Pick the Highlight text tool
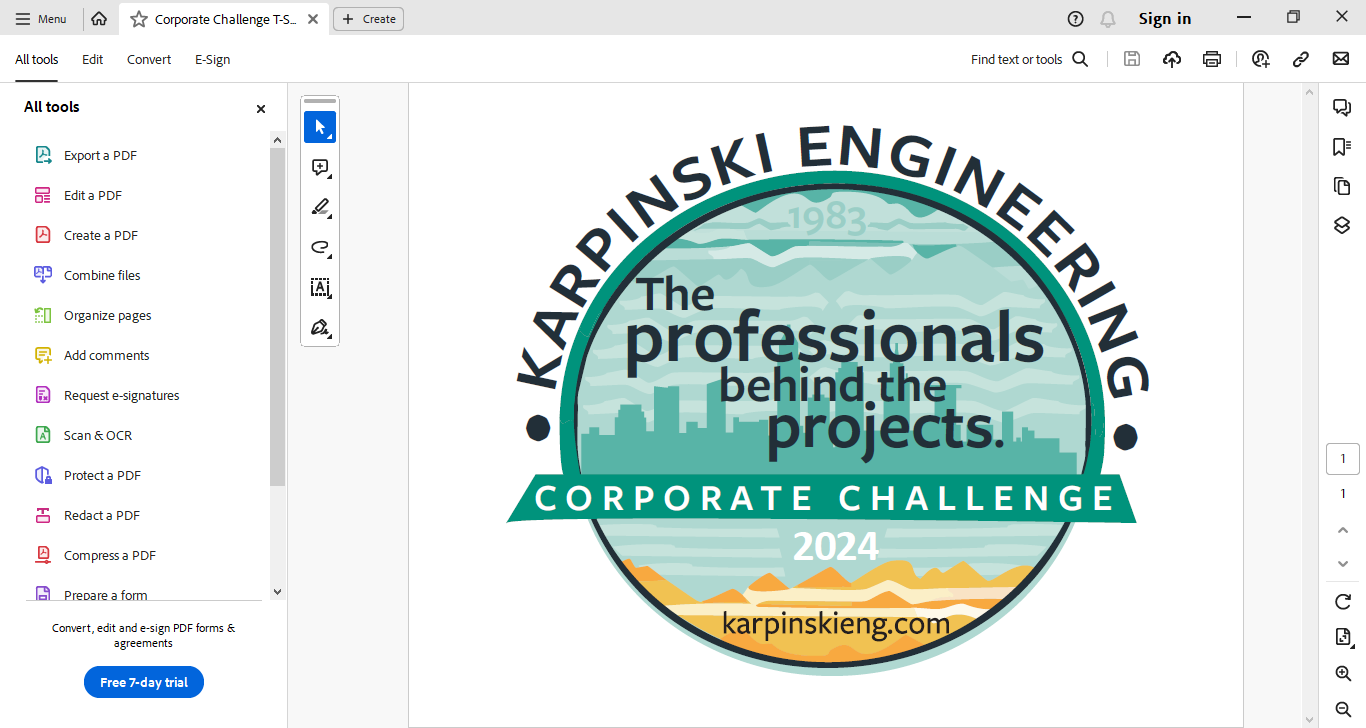Viewport: 1366px width, 728px height. pos(320,207)
